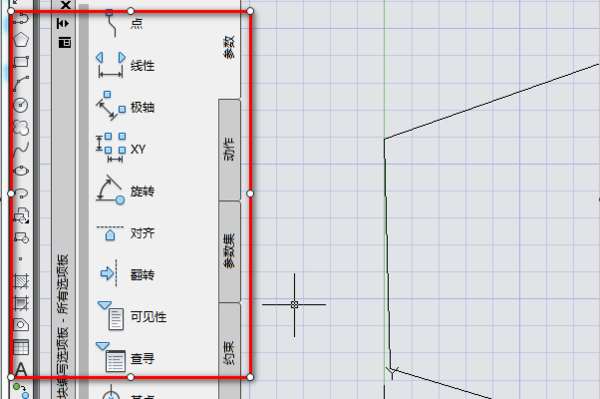The height and width of the screenshot is (399, 600).
Task: Select the polygon draw tool
Action: (21, 40)
